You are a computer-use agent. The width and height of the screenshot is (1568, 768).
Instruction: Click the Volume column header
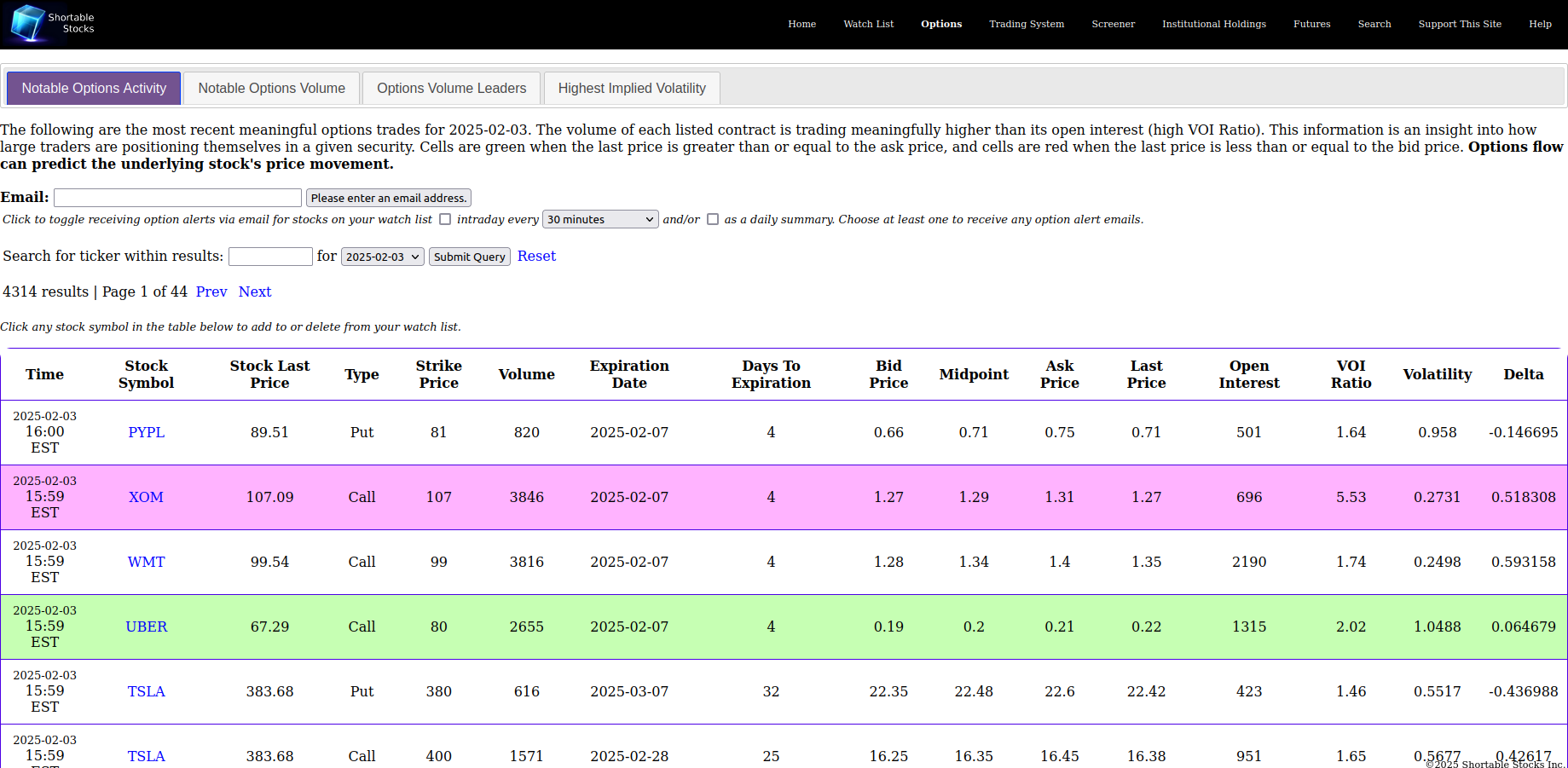(x=526, y=374)
